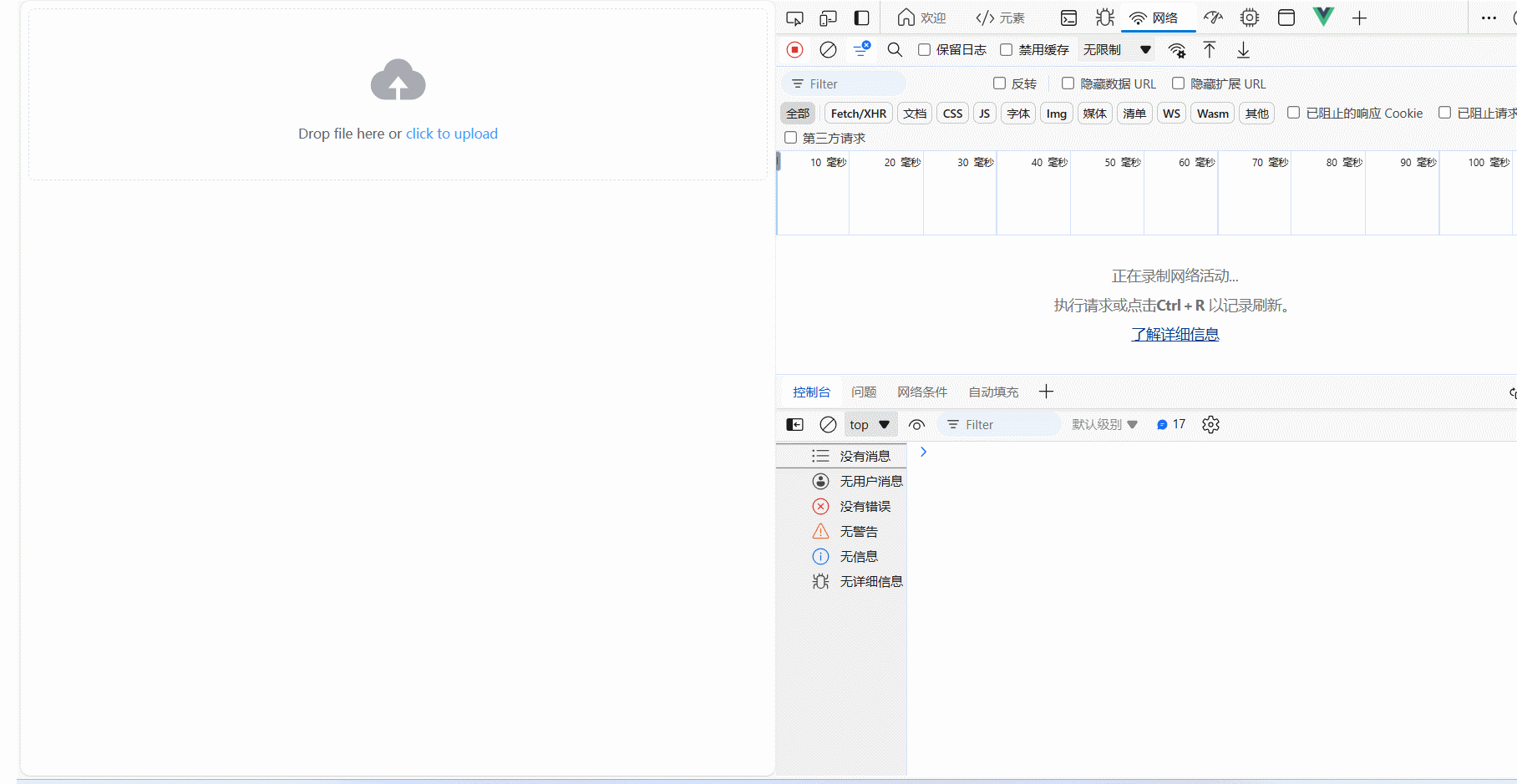Viewport: 1517px width, 784px height.
Task: Clear the network log
Action: click(828, 50)
